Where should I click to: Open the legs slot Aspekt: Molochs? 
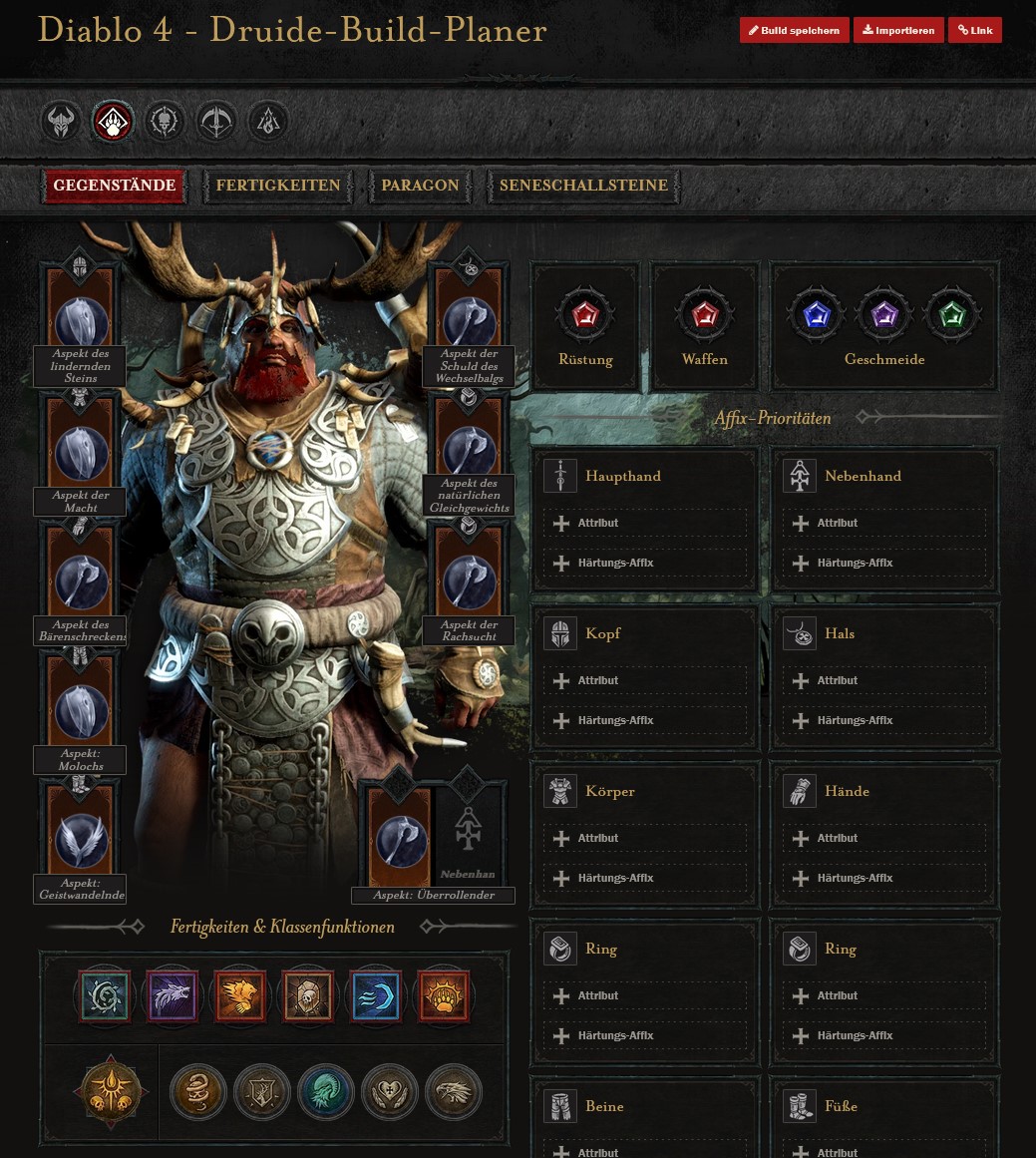point(81,710)
